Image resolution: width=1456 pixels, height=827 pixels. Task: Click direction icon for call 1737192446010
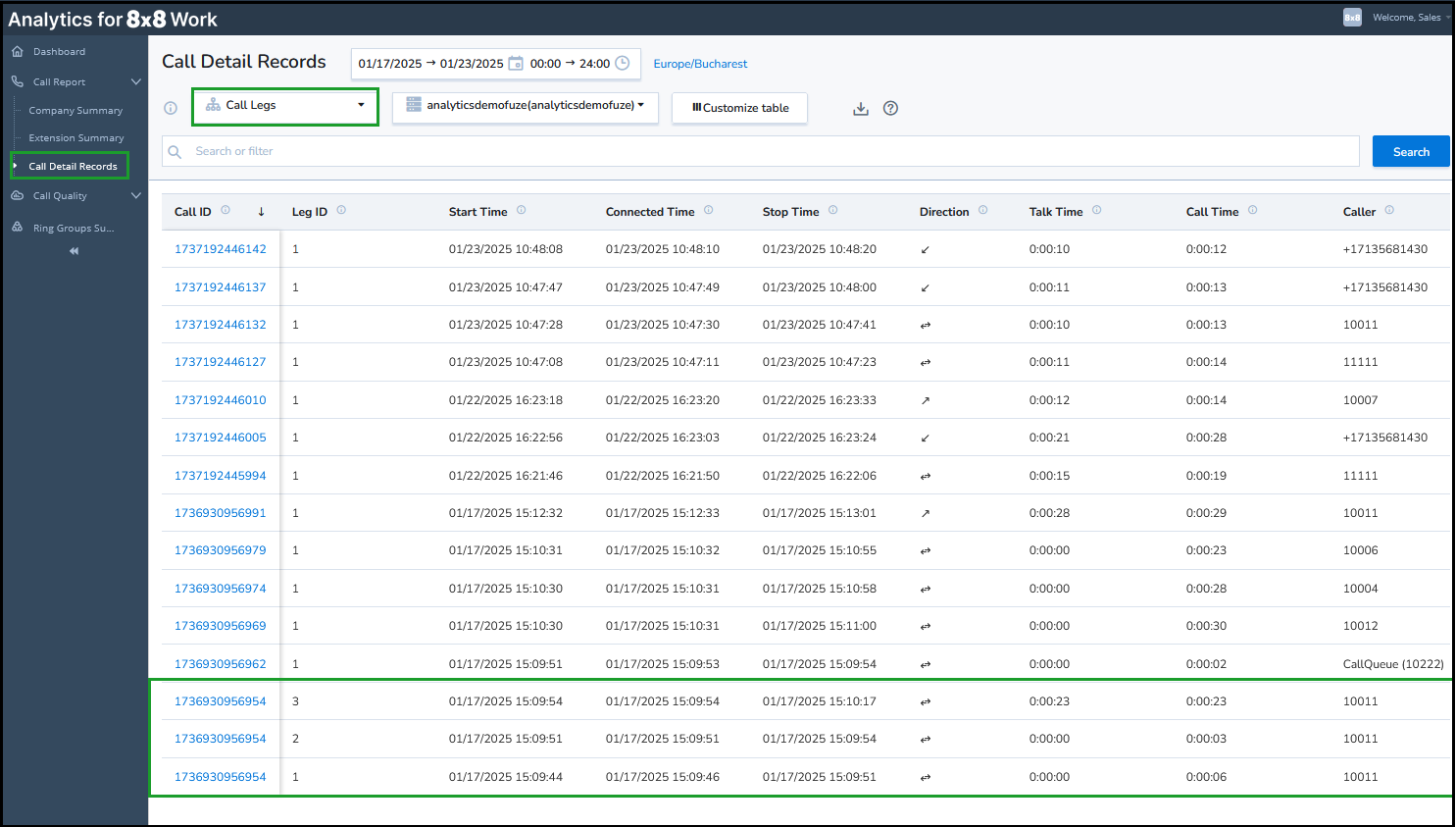(926, 400)
